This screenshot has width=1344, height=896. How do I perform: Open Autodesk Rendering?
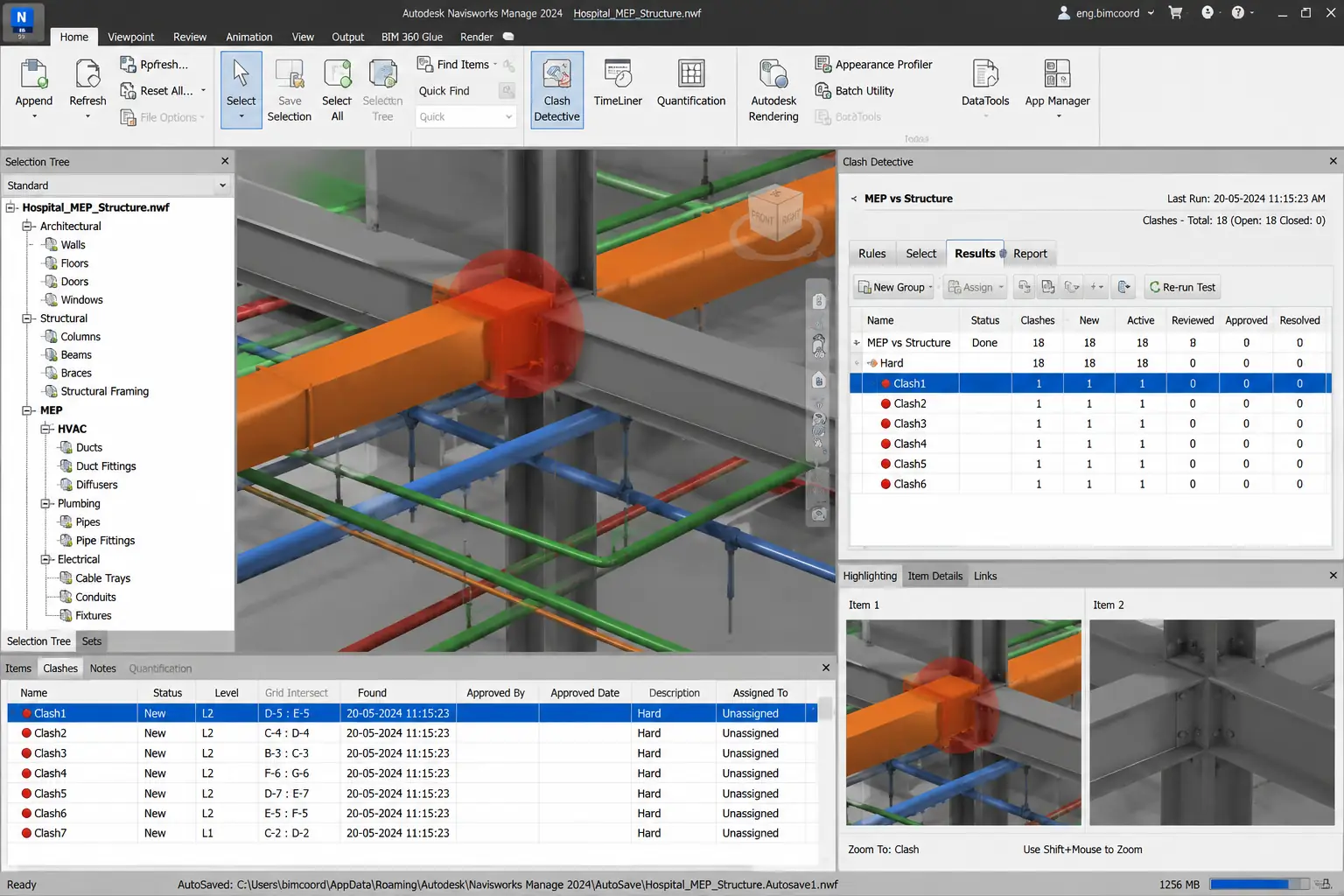[773, 90]
